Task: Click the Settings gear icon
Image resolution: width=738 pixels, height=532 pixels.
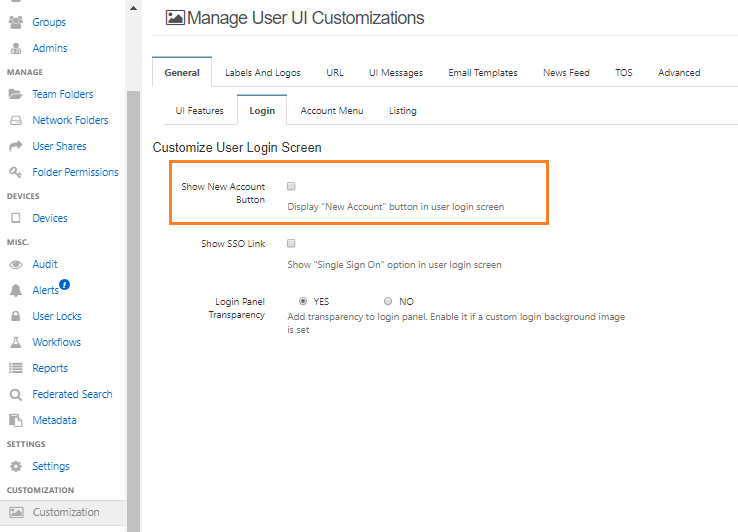Action: [15, 466]
